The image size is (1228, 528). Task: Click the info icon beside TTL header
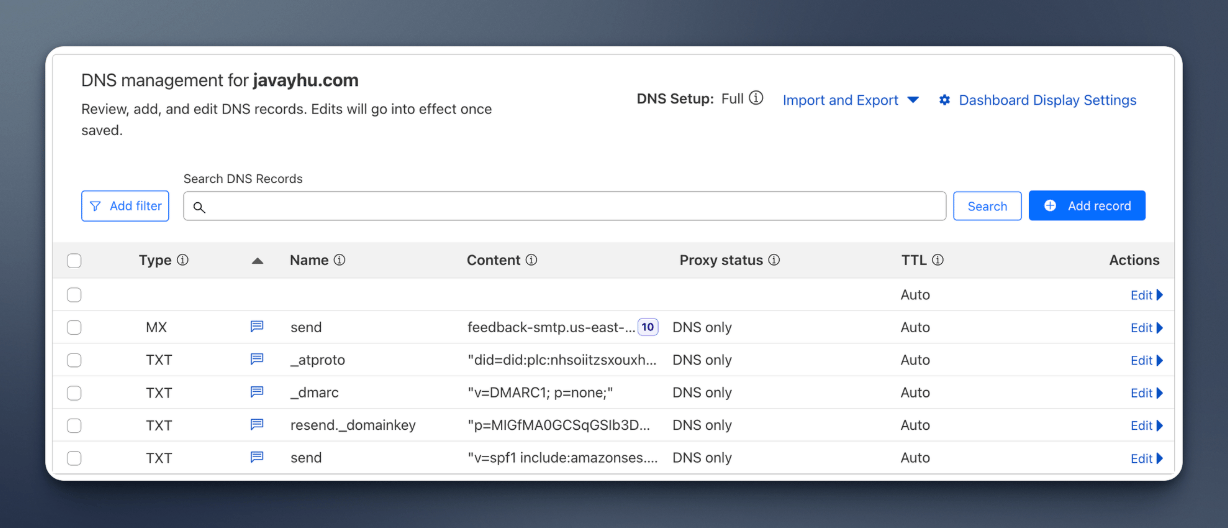point(938,260)
